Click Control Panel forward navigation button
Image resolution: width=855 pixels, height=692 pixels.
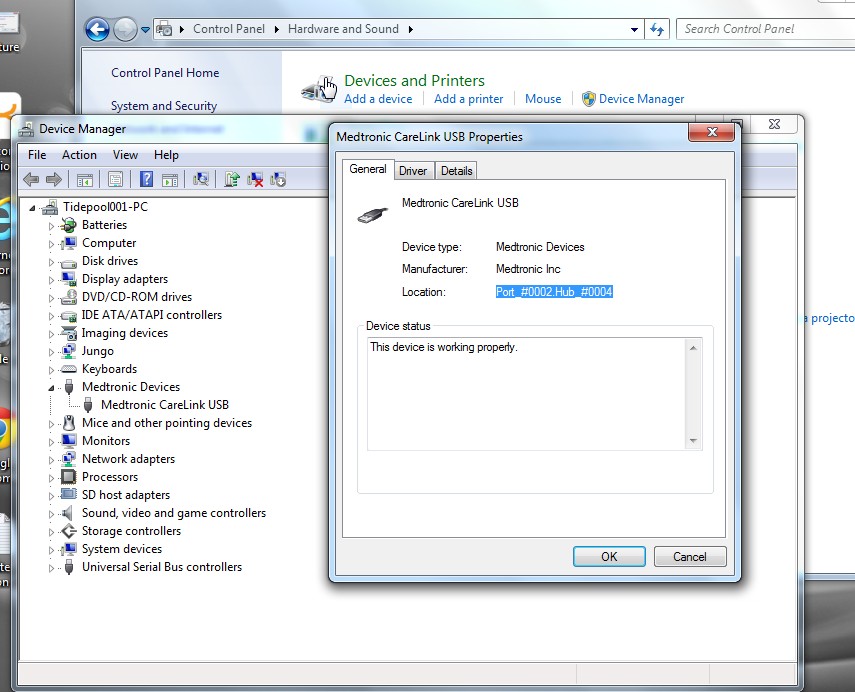pyautogui.click(x=124, y=29)
